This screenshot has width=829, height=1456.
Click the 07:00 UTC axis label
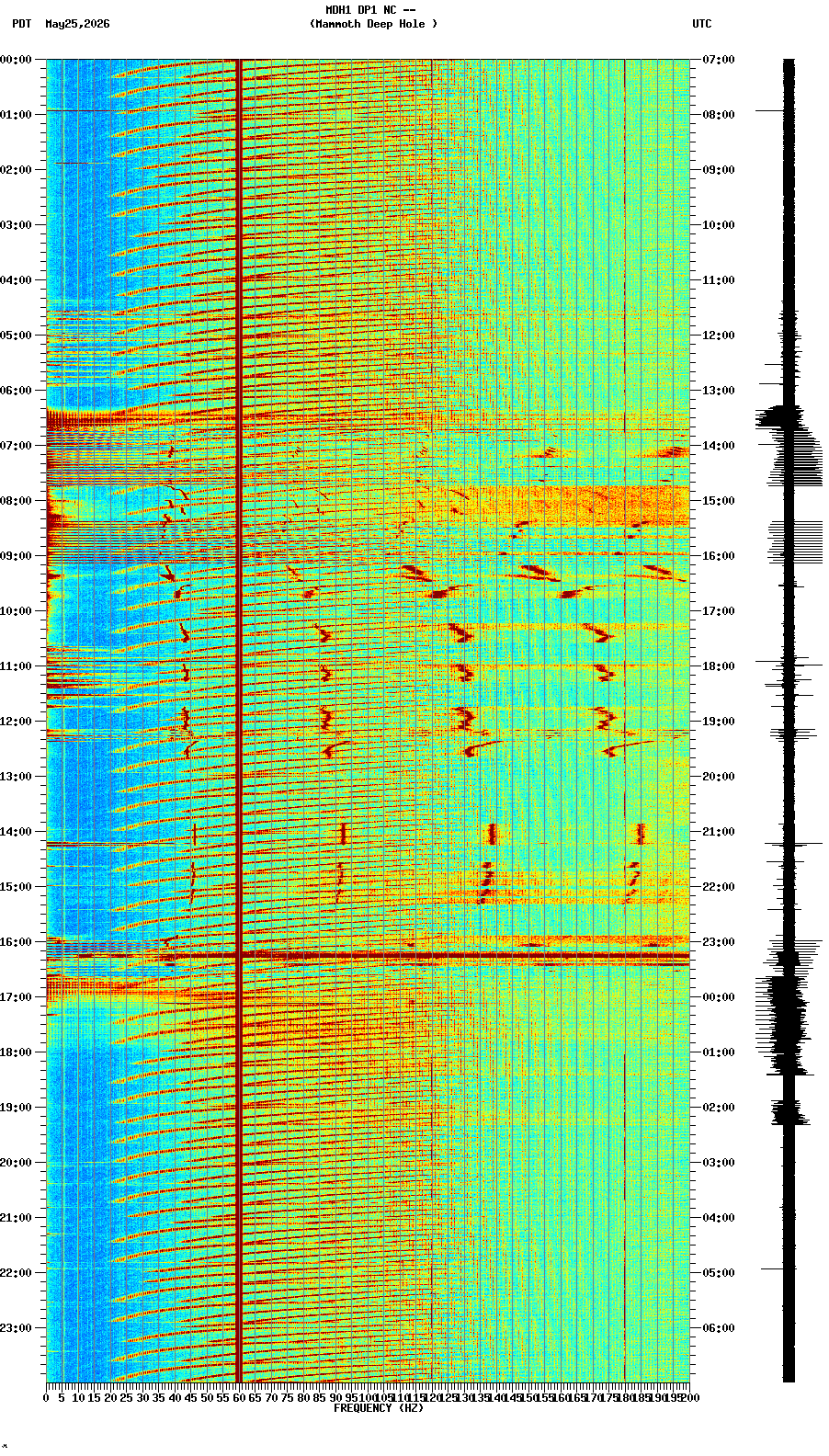pyautogui.click(x=719, y=60)
